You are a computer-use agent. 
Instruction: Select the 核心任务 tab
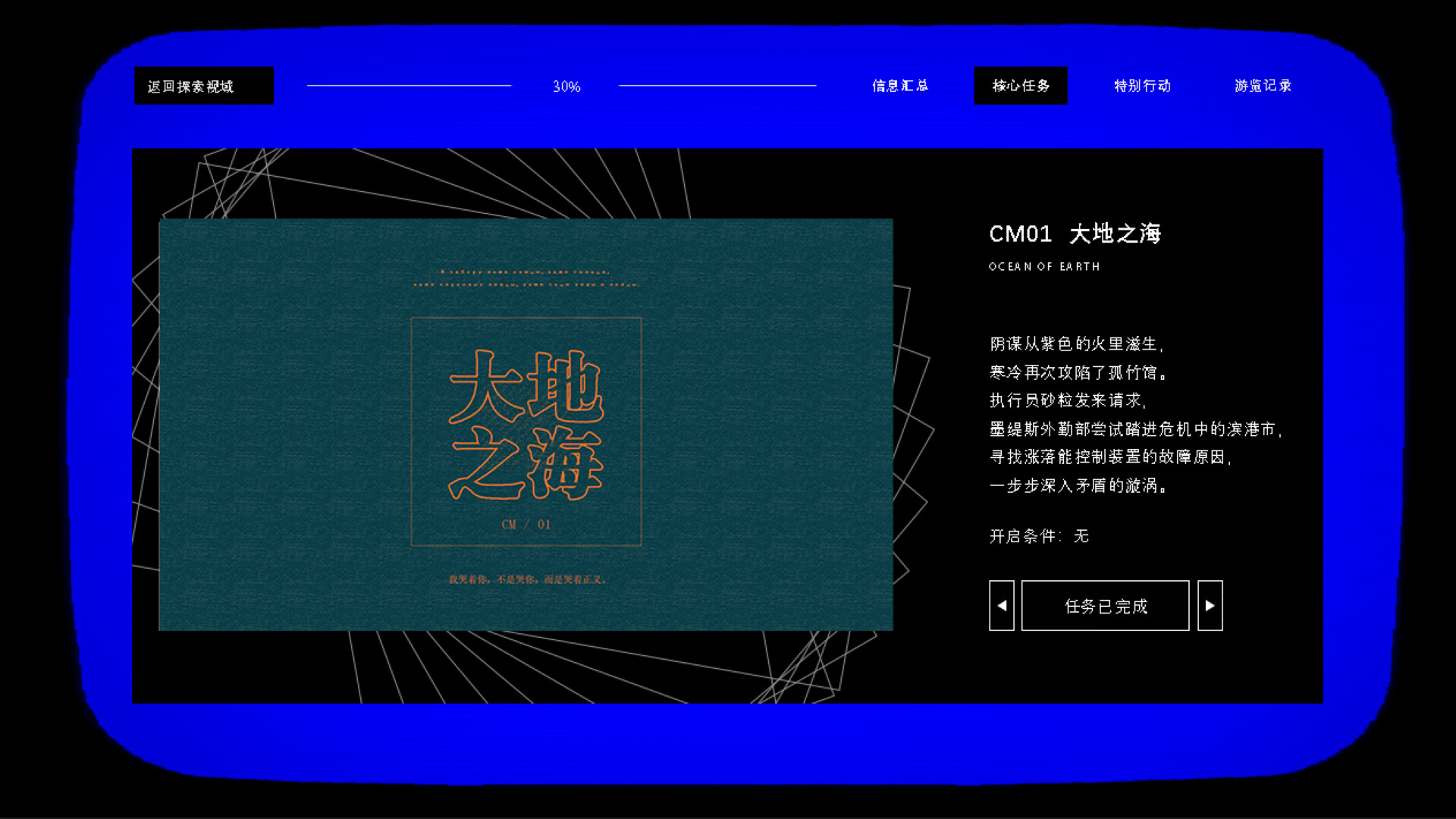(x=1020, y=86)
